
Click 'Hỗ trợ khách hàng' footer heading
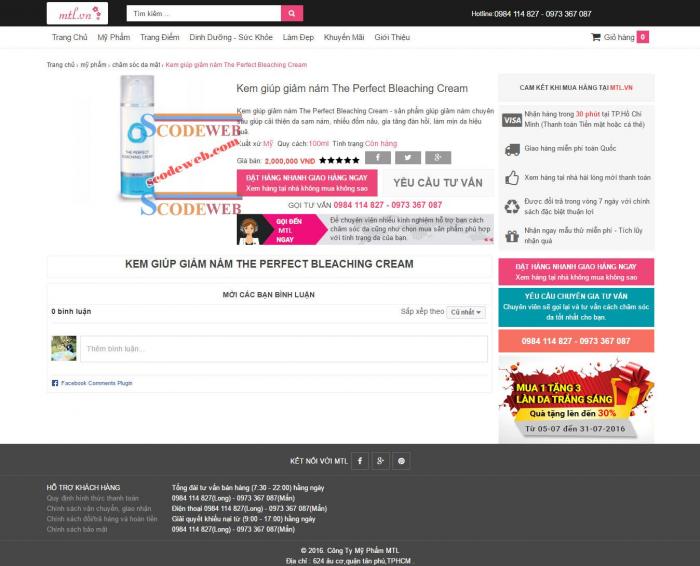(83, 487)
